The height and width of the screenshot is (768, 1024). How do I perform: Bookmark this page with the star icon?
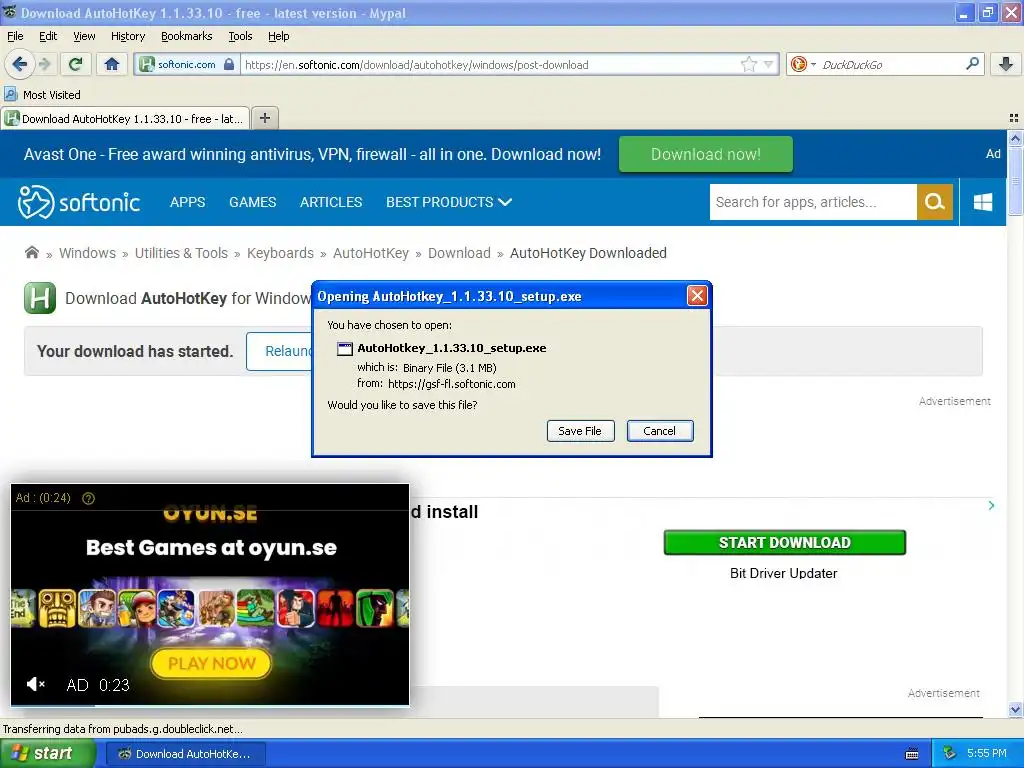pos(748,64)
